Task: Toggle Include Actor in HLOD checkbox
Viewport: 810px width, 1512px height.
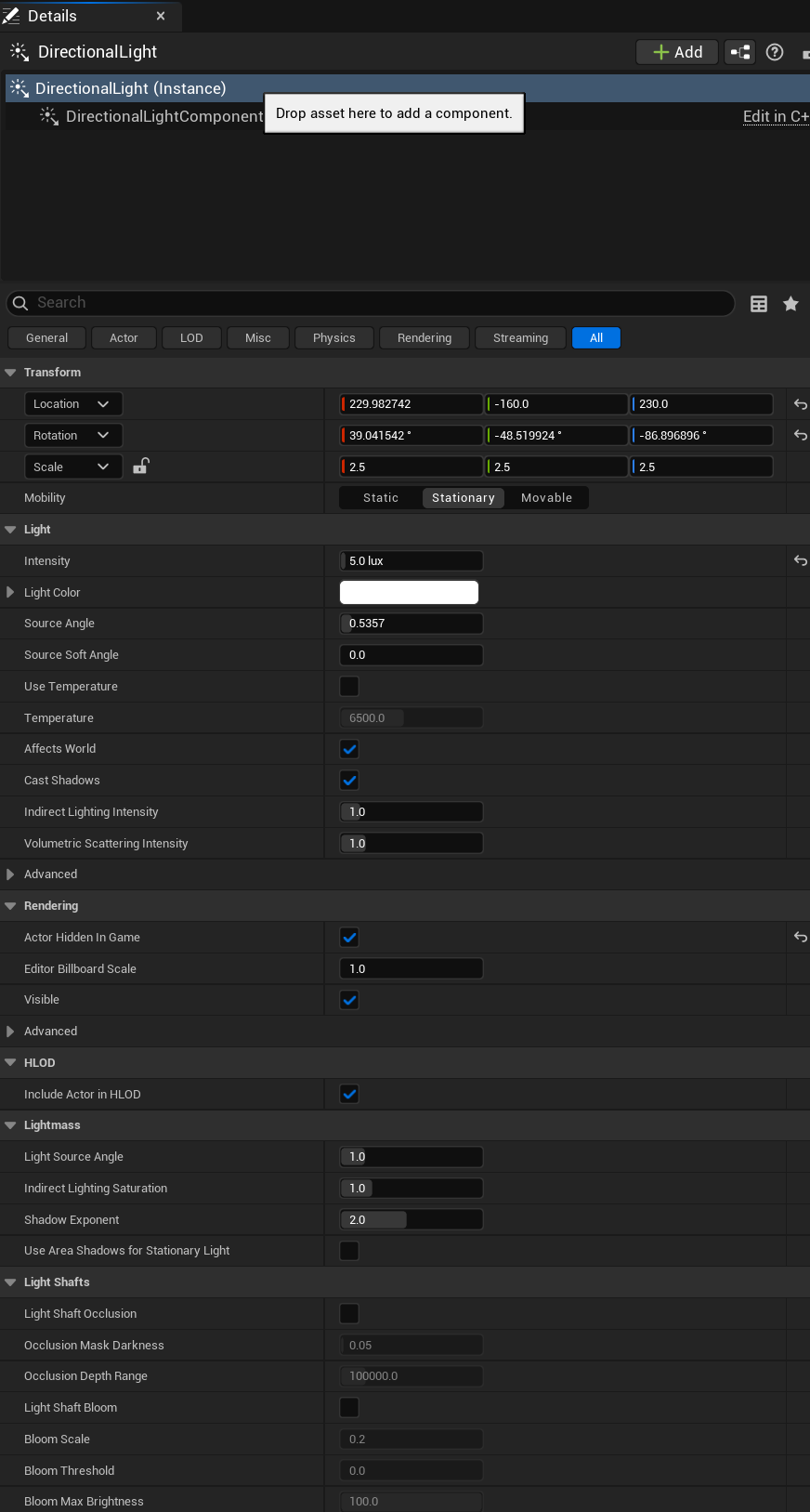Action: (349, 1095)
